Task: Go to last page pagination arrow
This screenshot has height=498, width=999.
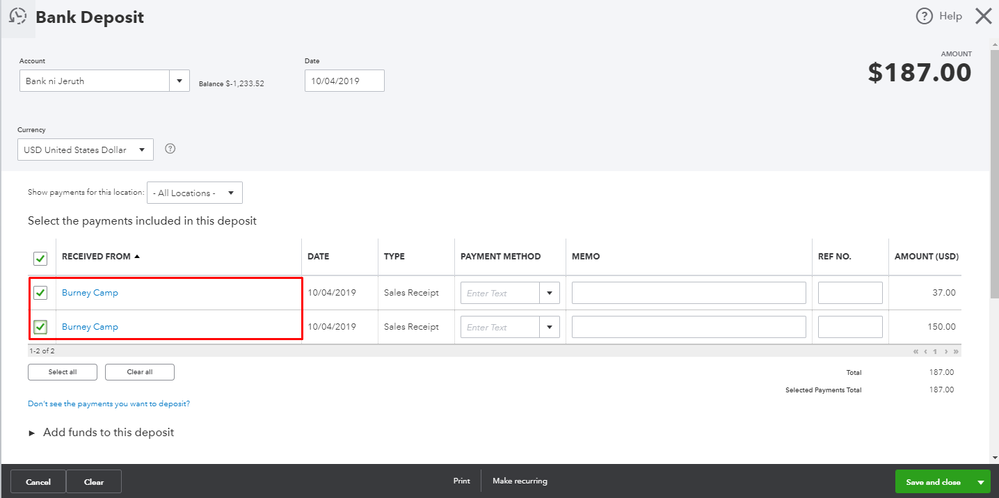Action: pos(956,352)
